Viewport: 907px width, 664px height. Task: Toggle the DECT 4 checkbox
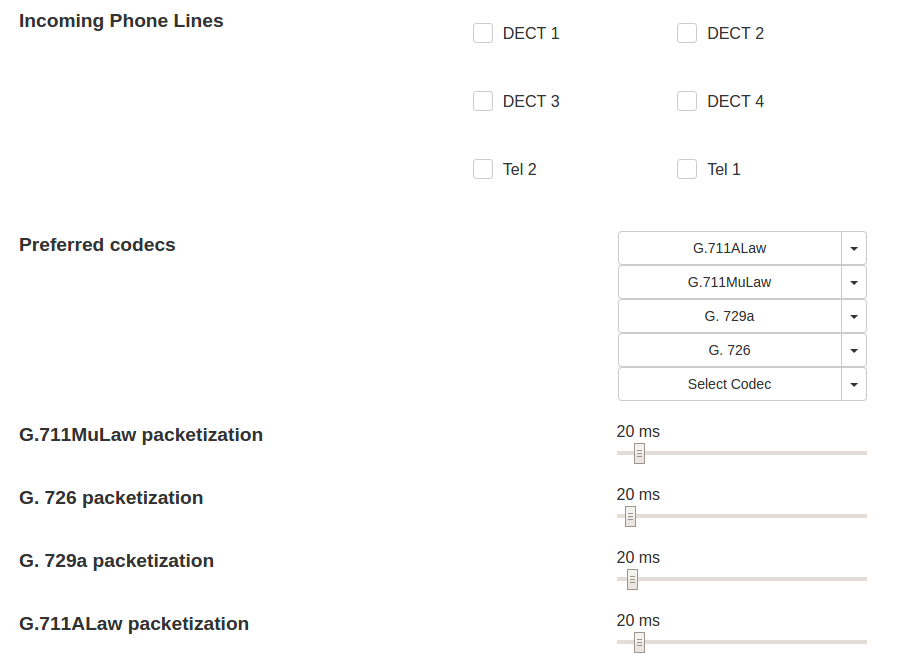[x=687, y=101]
